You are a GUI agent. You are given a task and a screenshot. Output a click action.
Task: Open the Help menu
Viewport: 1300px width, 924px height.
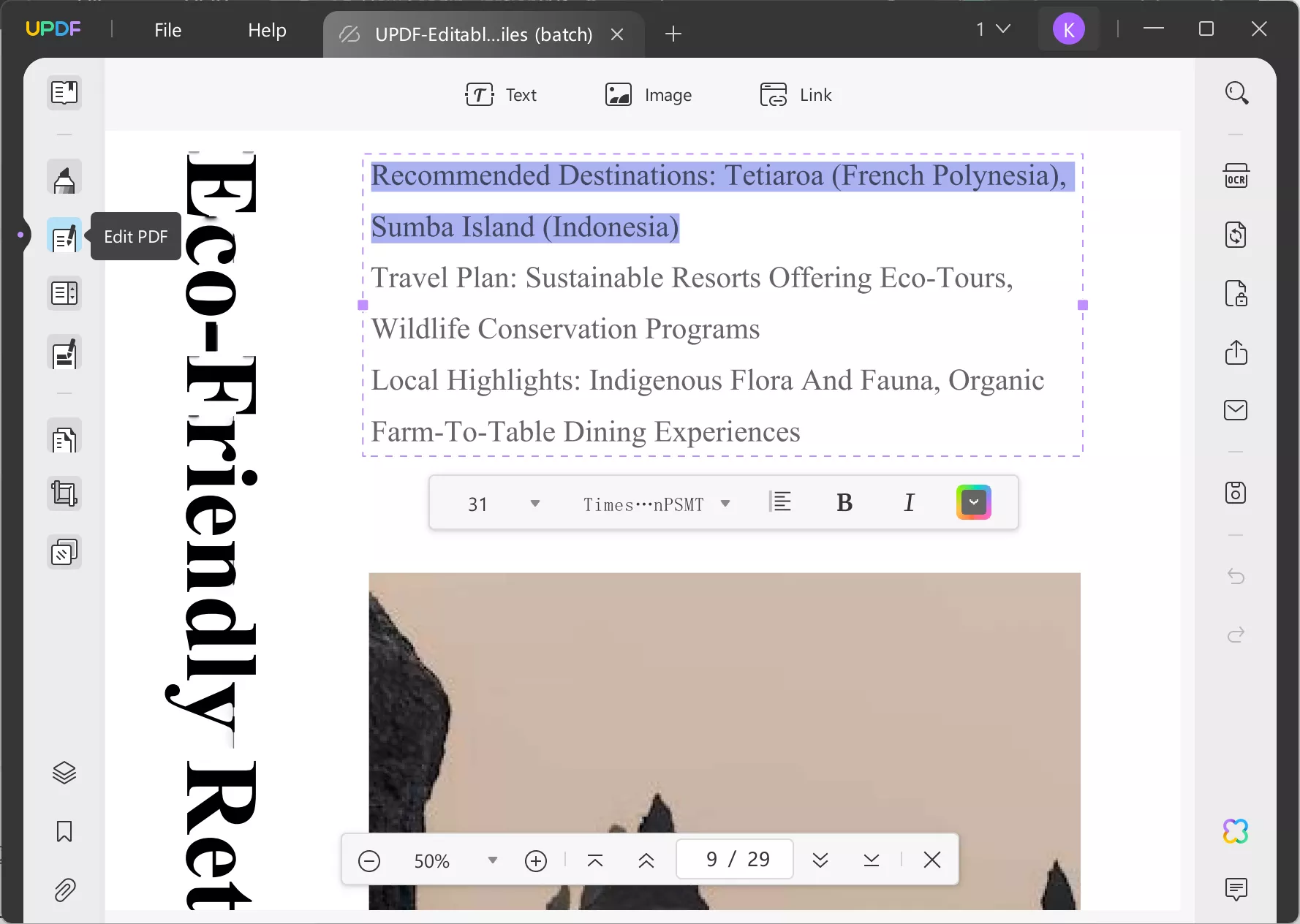coord(267,30)
